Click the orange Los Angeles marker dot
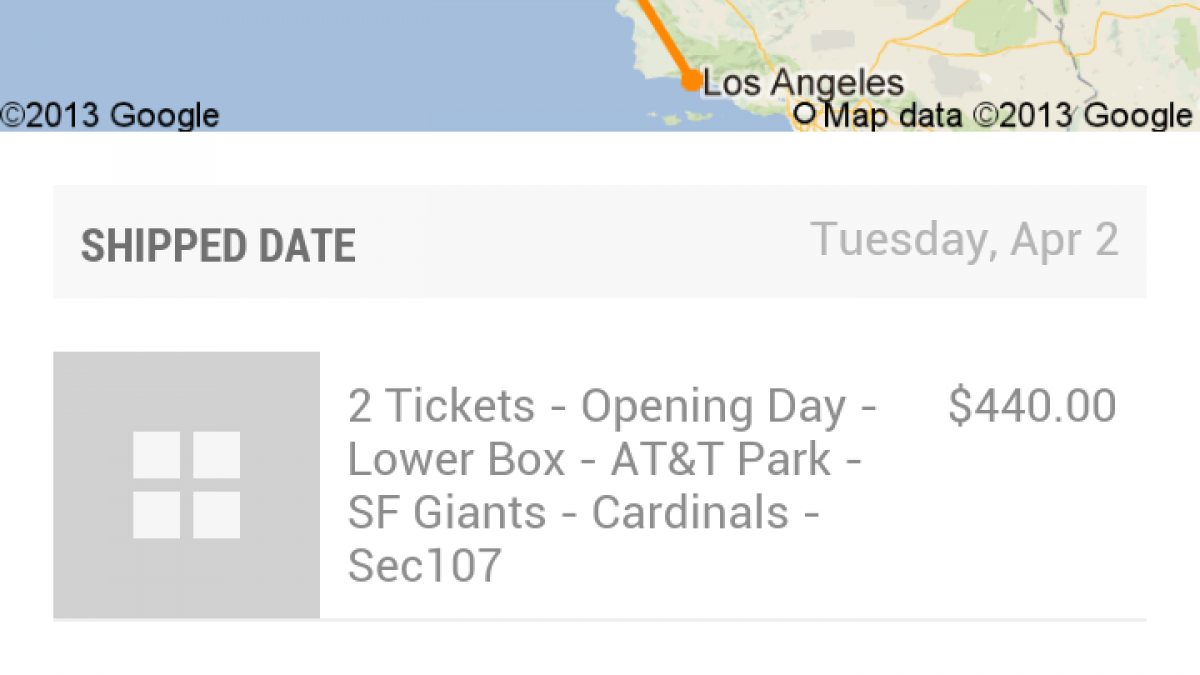 pyautogui.click(x=690, y=82)
